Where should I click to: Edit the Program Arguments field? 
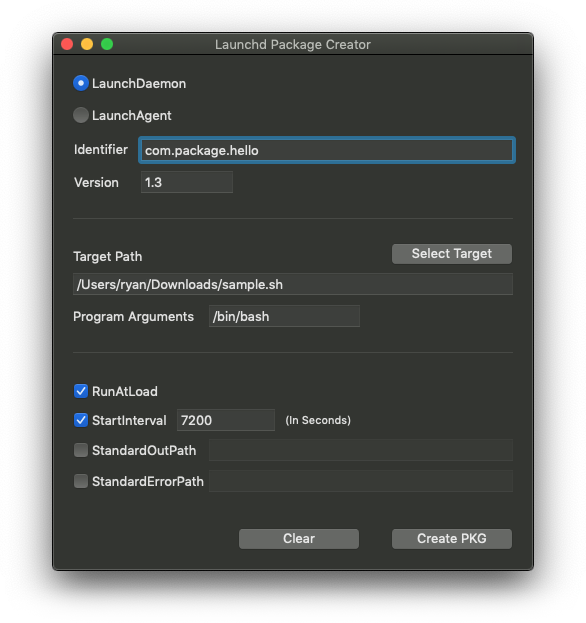[284, 316]
